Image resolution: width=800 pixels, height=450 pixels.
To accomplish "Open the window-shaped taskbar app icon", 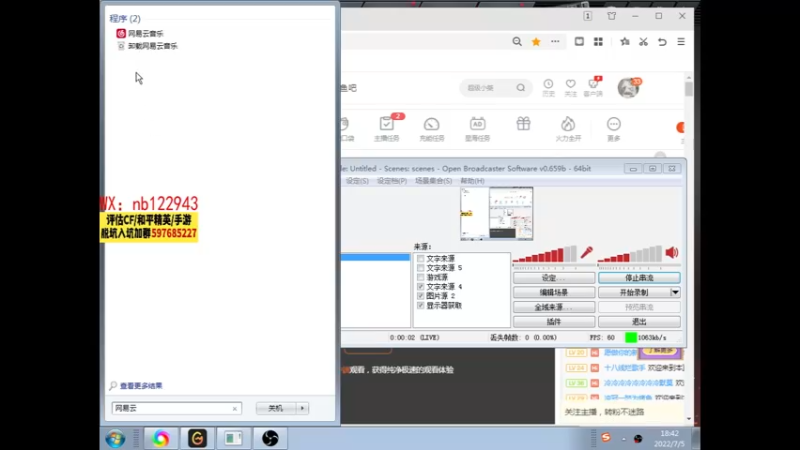I will coord(234,438).
